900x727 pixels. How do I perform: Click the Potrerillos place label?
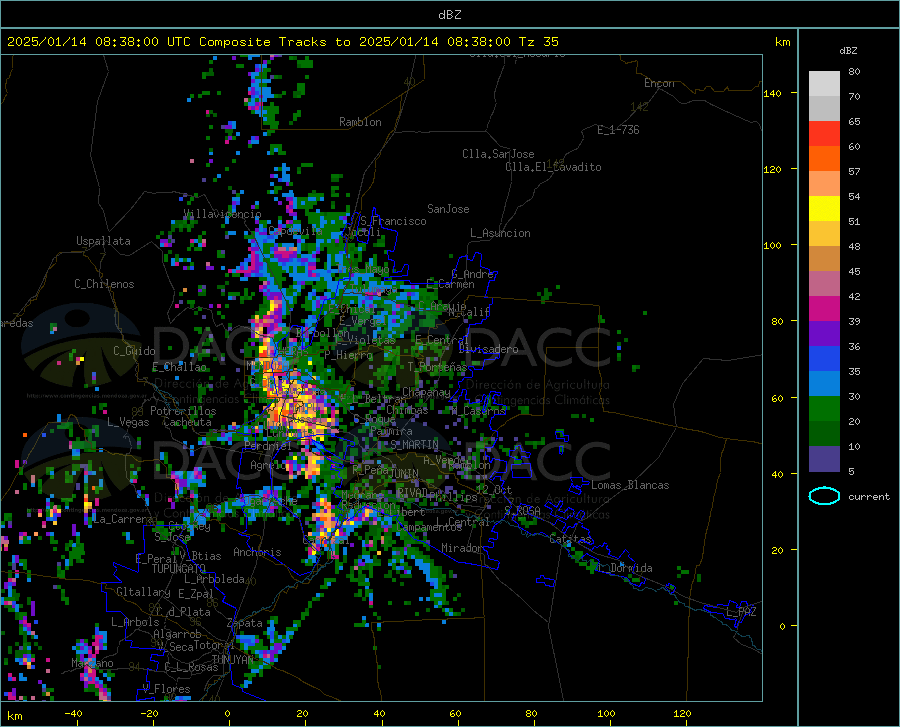[183, 411]
